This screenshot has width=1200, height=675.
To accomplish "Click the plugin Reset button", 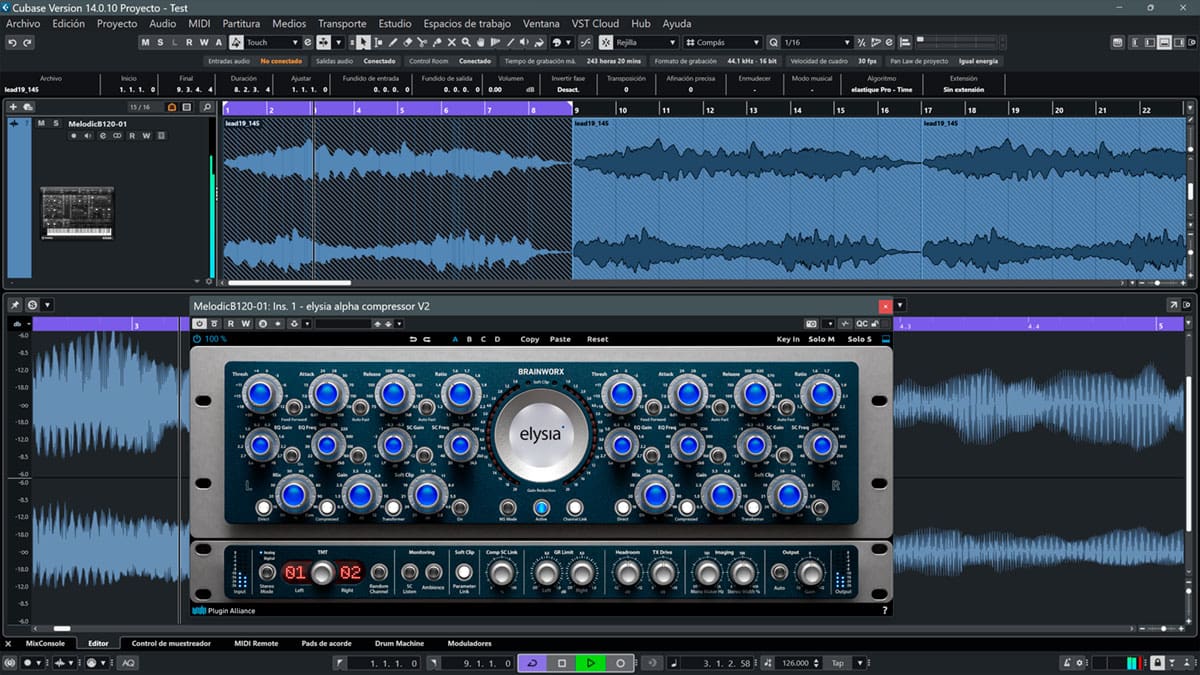I will 597,339.
